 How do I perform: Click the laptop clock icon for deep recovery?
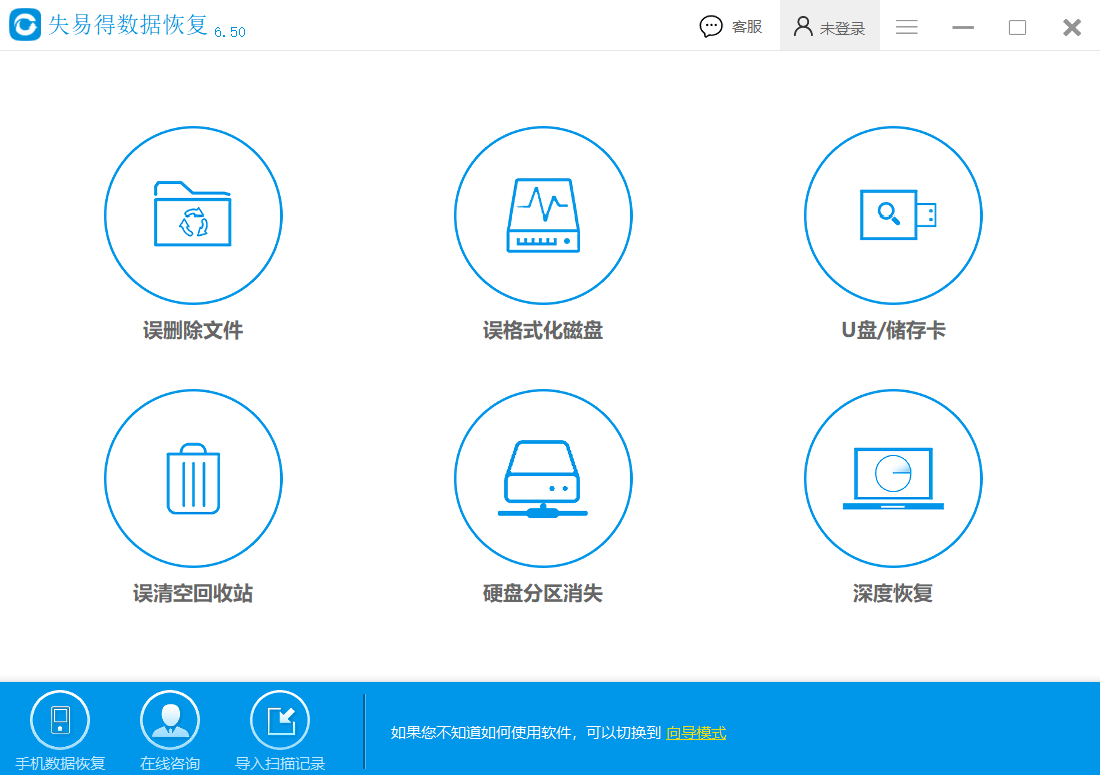(x=893, y=478)
